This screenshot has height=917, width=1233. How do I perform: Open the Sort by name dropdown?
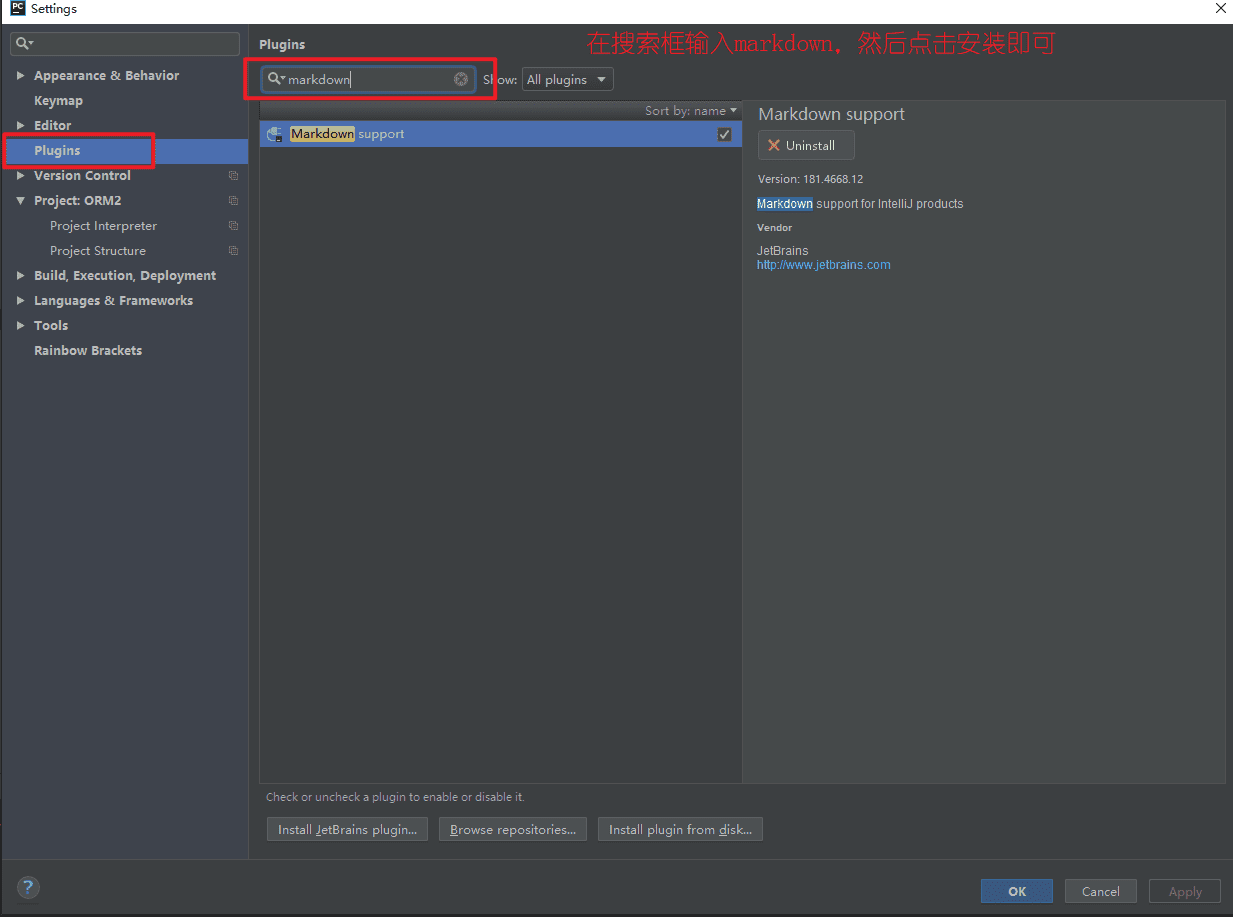coord(691,111)
